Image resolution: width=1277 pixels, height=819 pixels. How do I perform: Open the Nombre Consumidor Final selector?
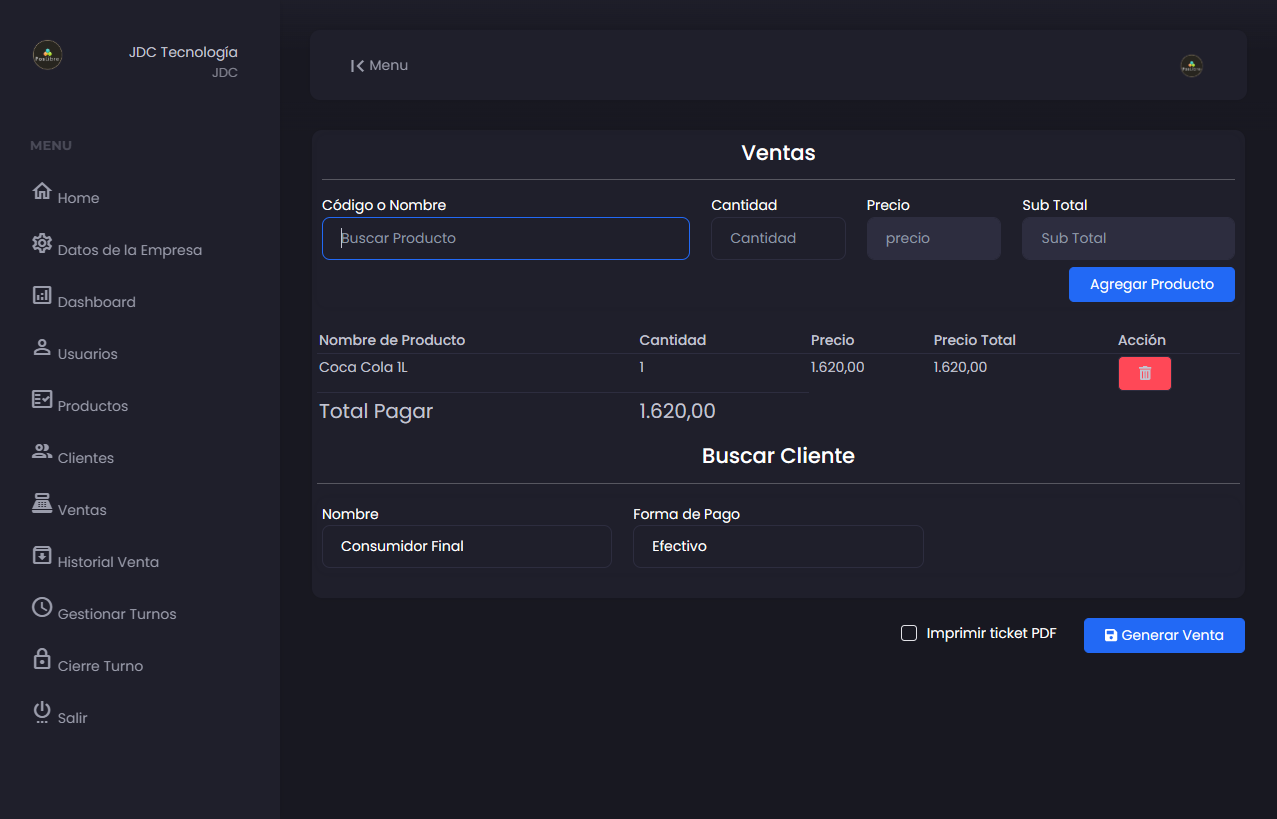tap(466, 546)
